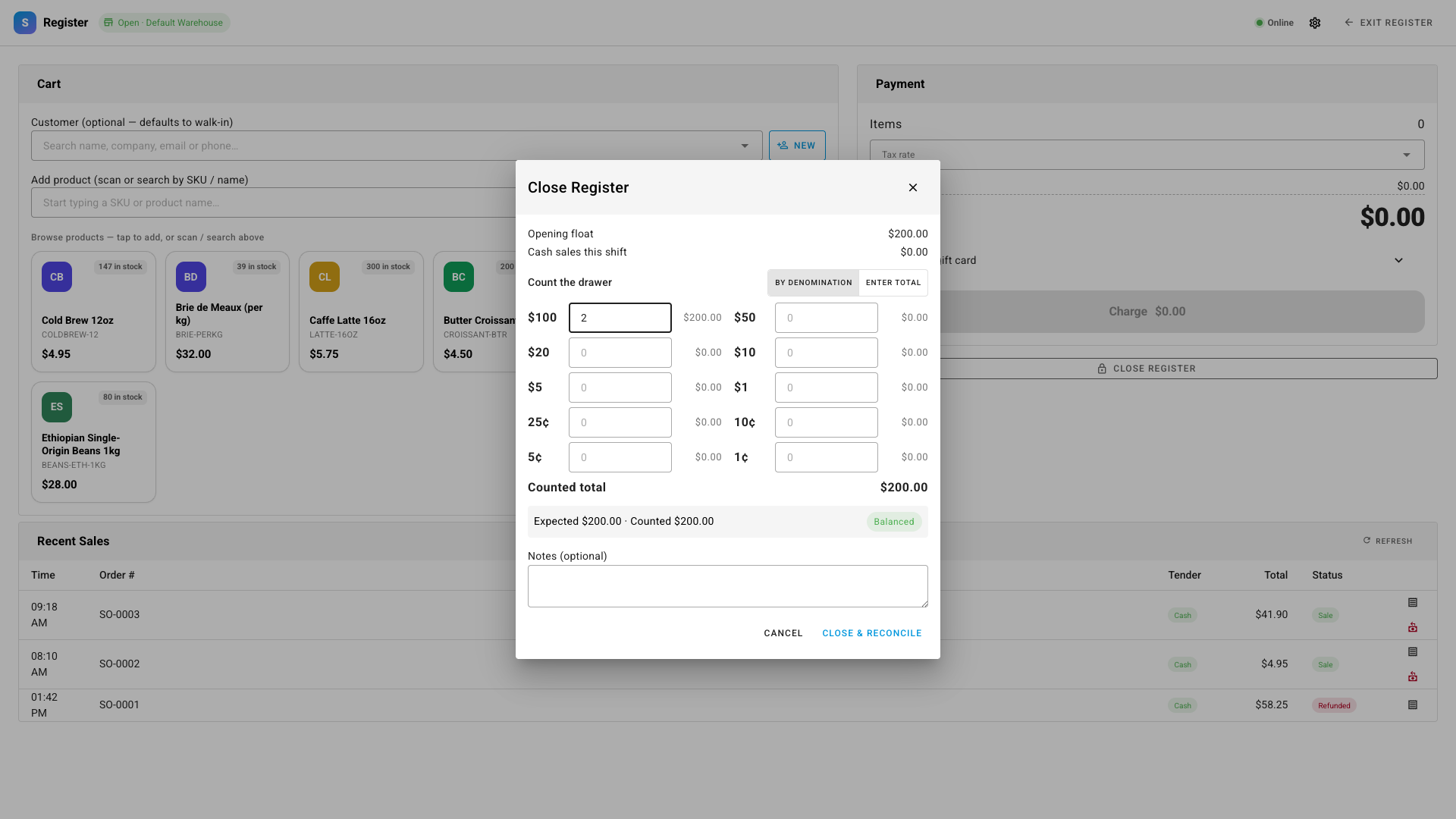Focus the 1¢ count field
The height and width of the screenshot is (819, 1456).
(x=827, y=457)
